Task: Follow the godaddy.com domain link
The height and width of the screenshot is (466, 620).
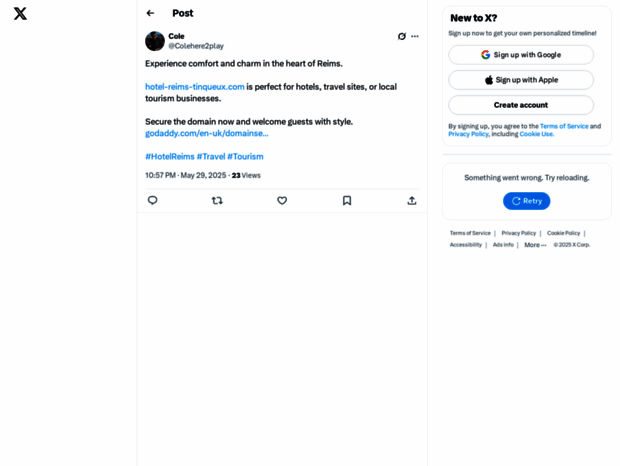Action: pos(207,133)
